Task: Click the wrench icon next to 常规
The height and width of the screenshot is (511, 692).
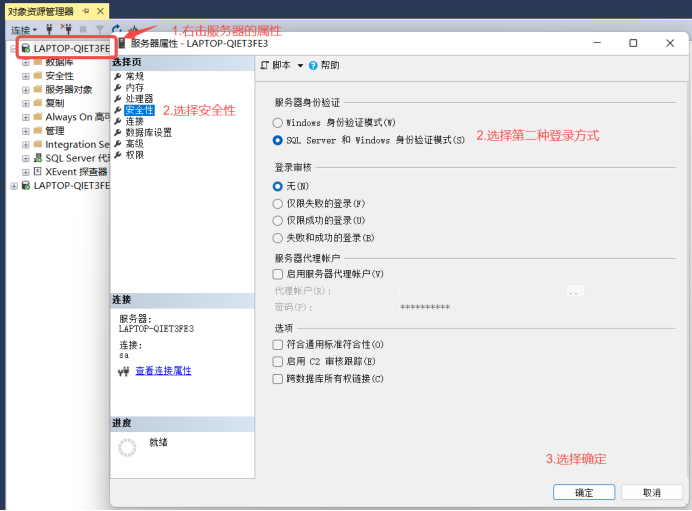Action: point(118,76)
